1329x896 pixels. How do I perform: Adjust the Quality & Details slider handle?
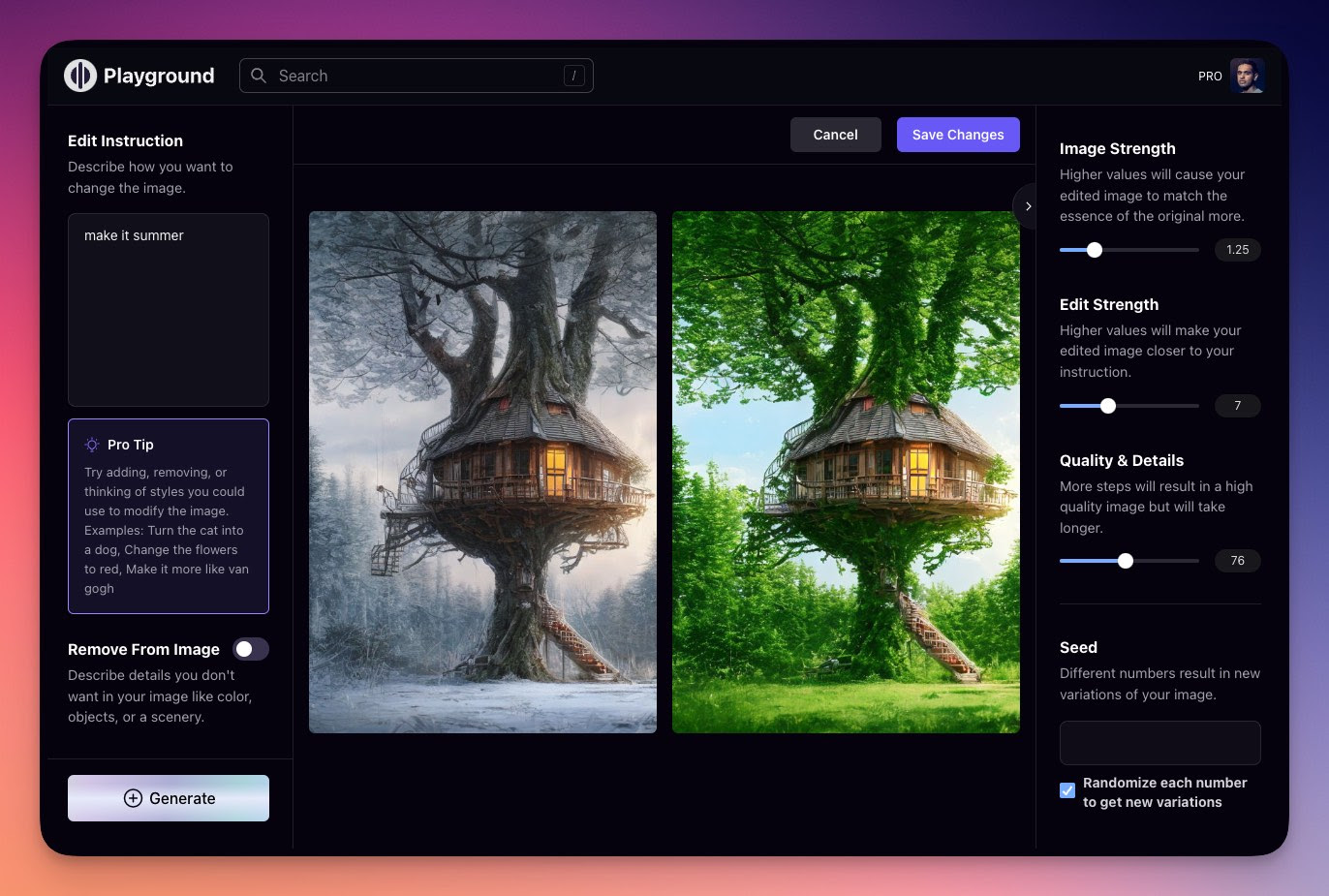(1126, 561)
